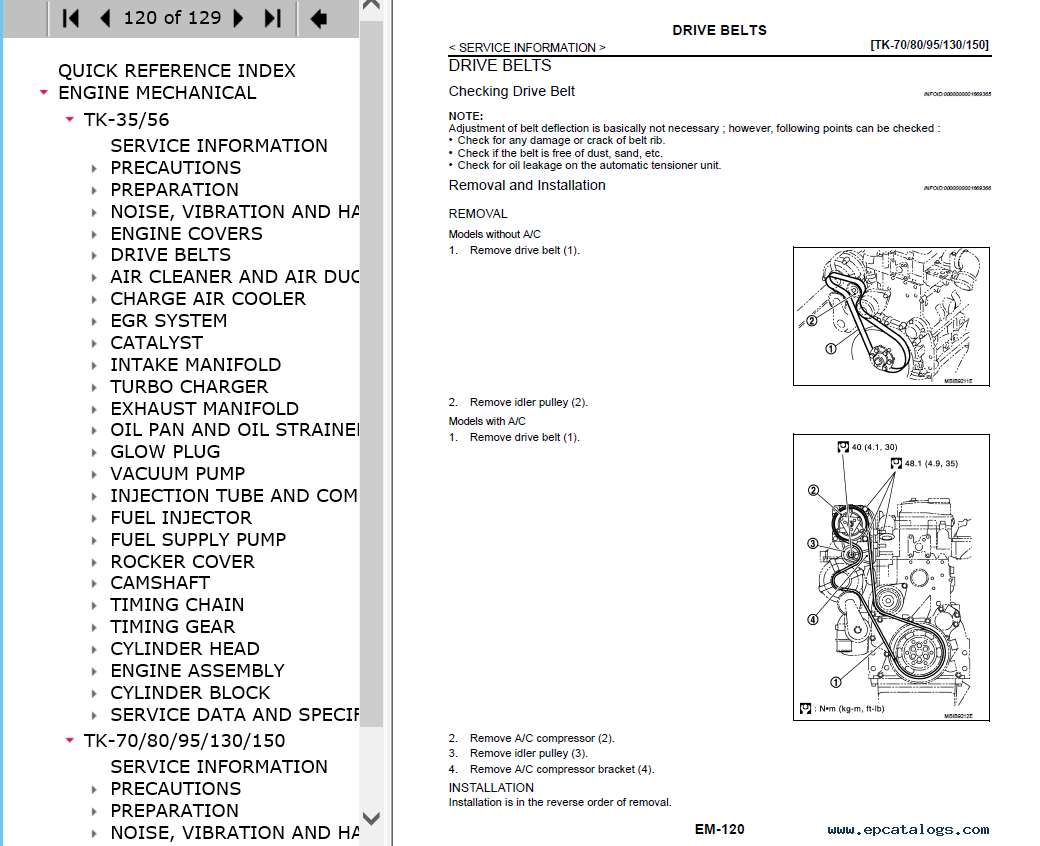1040x846 pixels.
Task: Click the 'Remove idler pulley (2).' step
Action: click(x=529, y=402)
